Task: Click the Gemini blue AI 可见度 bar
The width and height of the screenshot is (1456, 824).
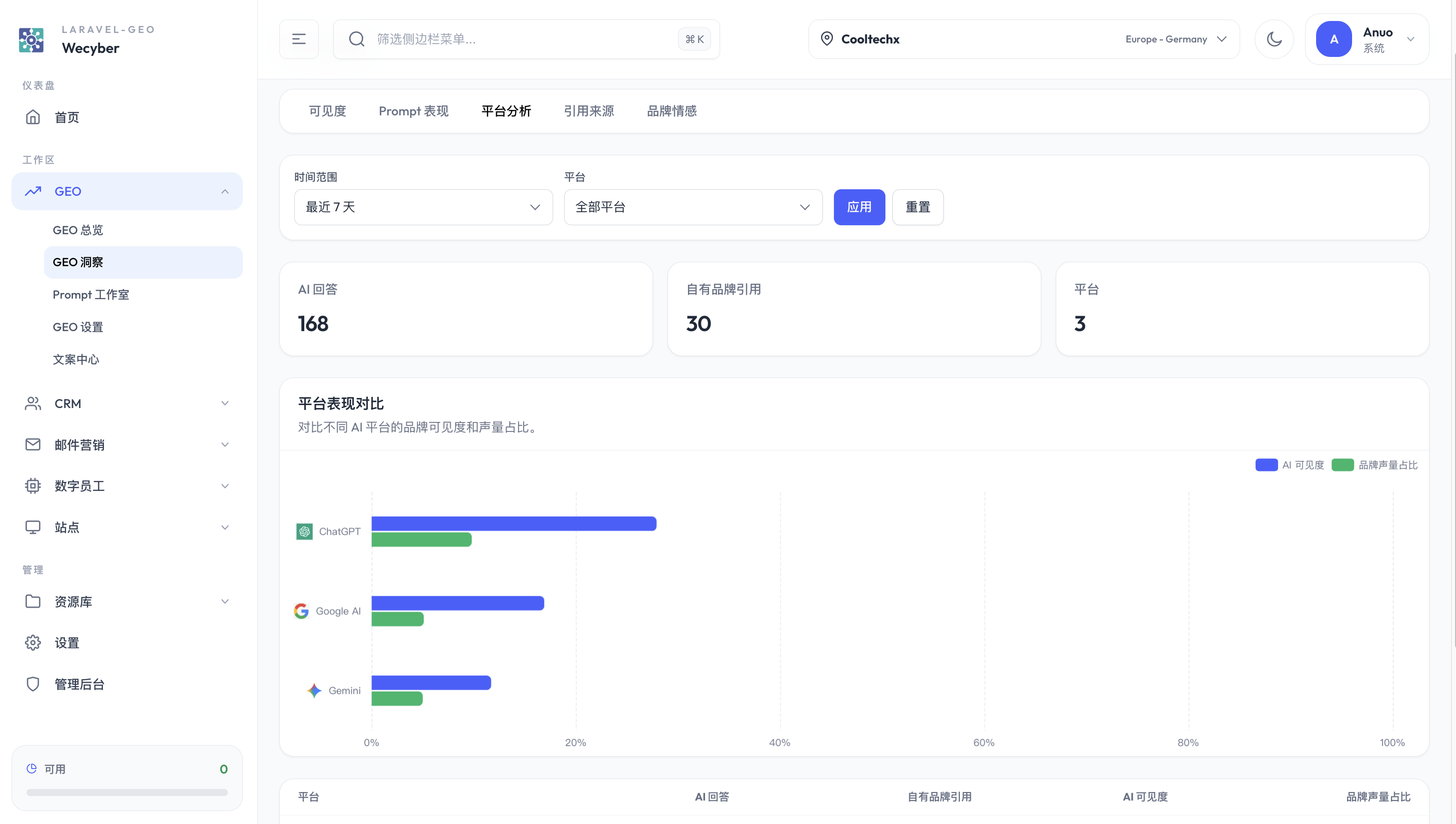Action: click(431, 683)
